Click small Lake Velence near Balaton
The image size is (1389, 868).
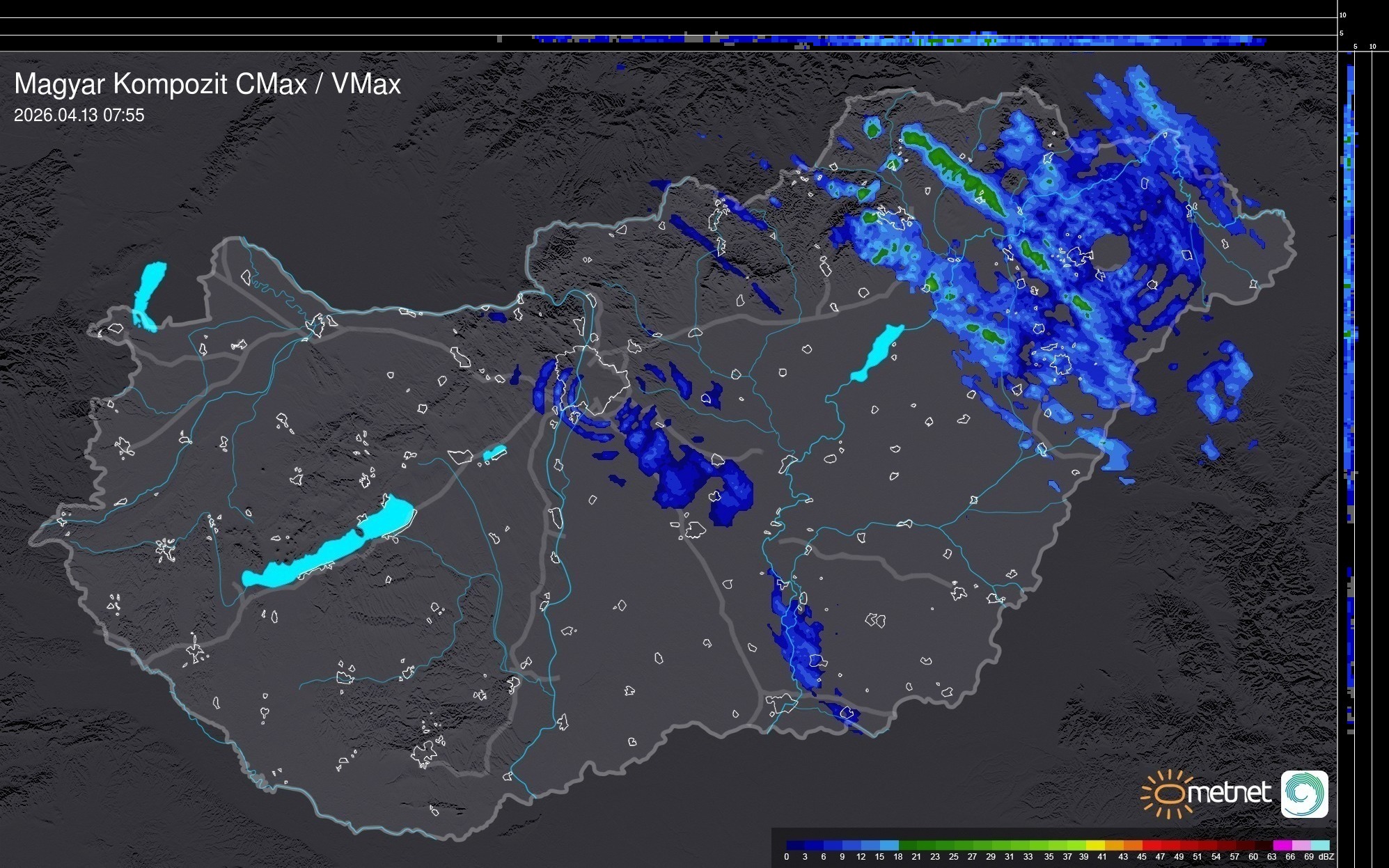494,453
